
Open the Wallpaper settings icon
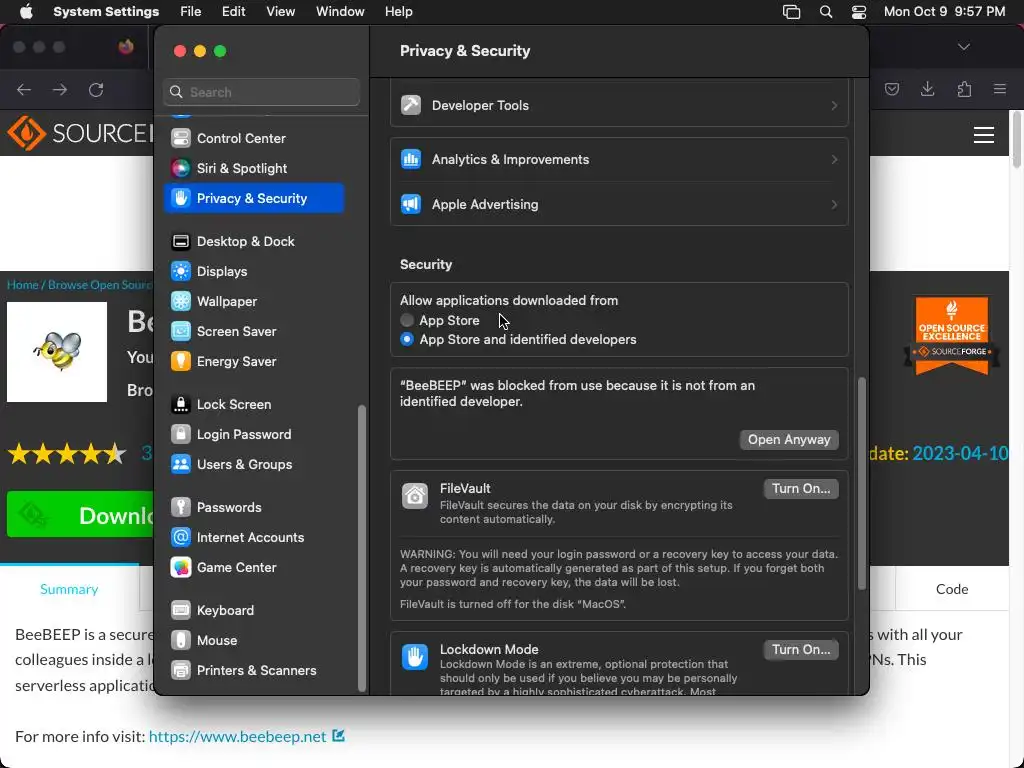click(x=181, y=302)
